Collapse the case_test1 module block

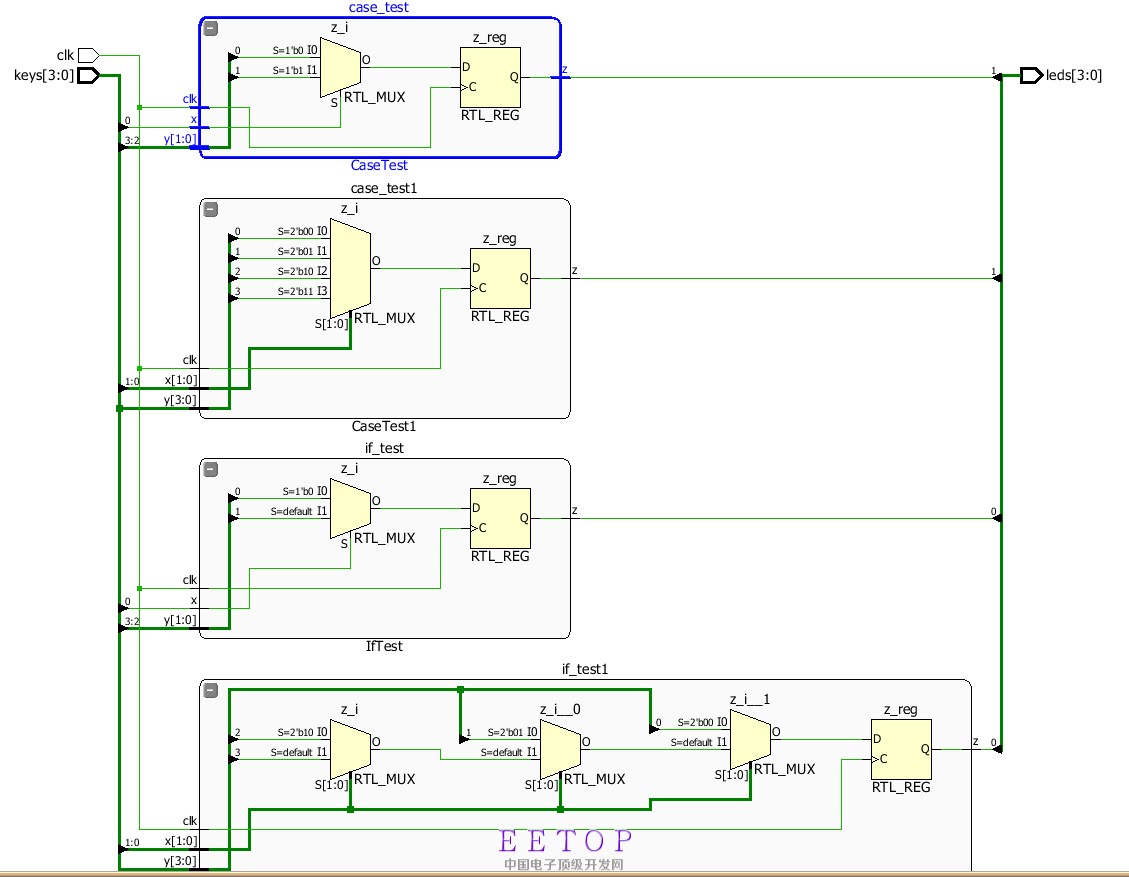pos(211,210)
